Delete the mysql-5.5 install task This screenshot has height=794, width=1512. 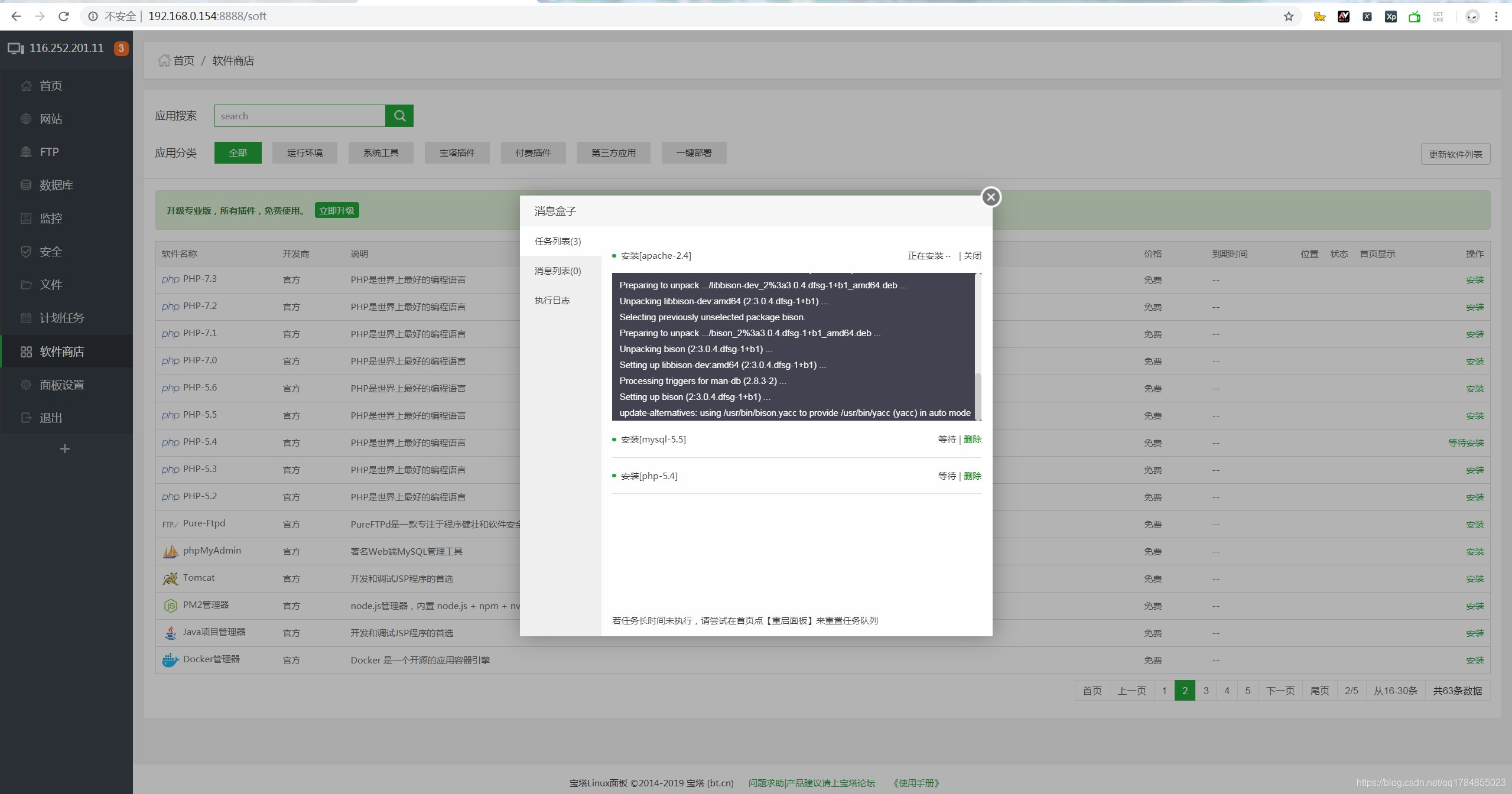click(x=972, y=439)
